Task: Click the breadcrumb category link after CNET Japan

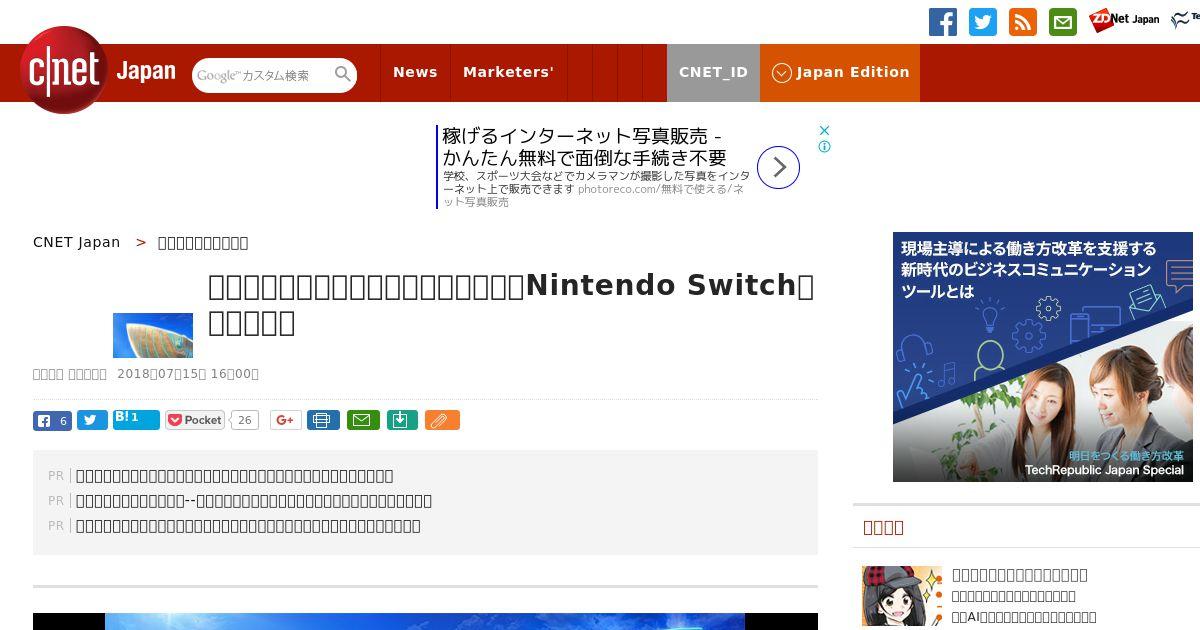Action: coord(203,242)
